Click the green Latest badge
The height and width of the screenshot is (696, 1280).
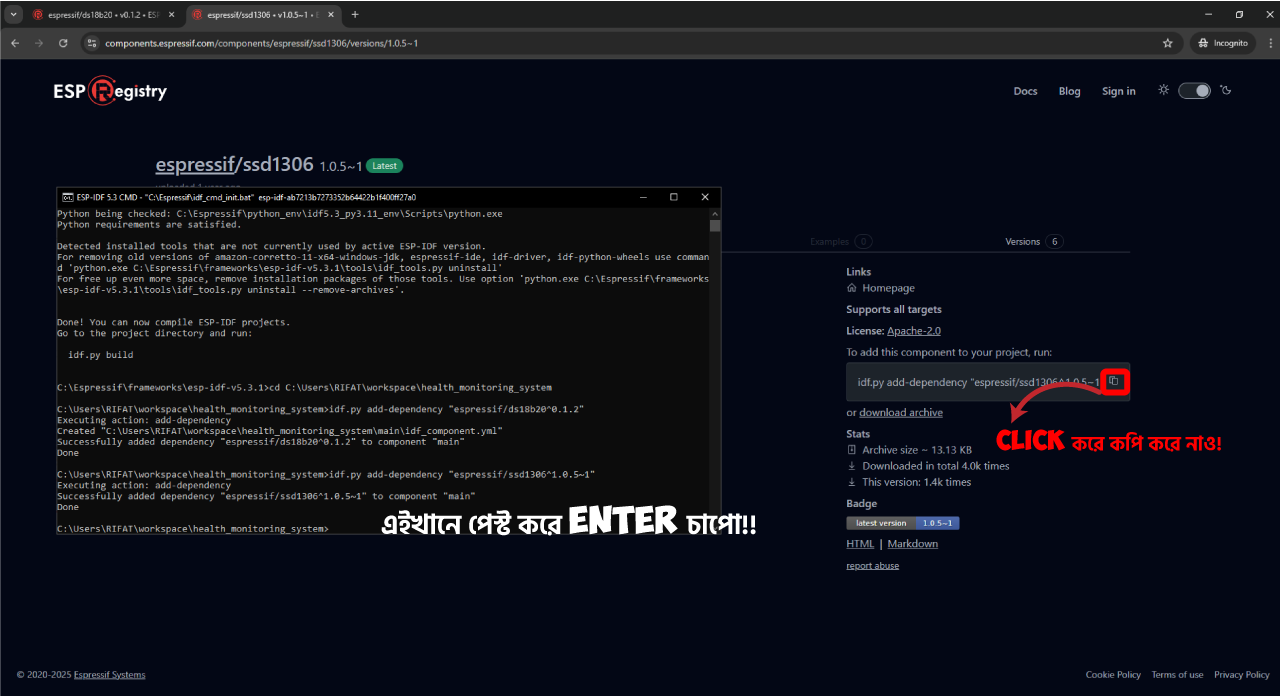tap(384, 166)
